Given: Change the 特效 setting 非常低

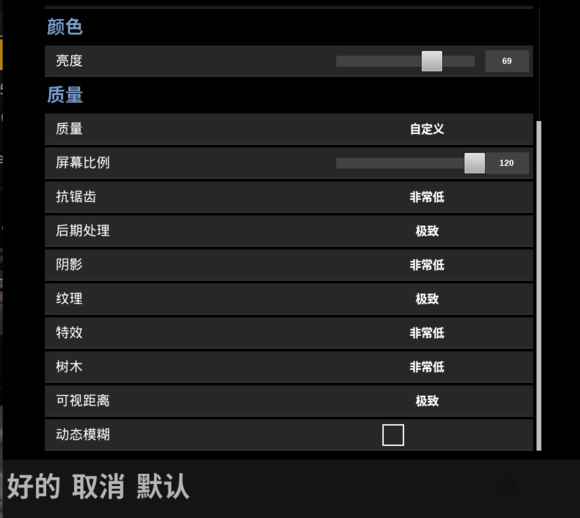Looking at the screenshot, I should coord(426,333).
